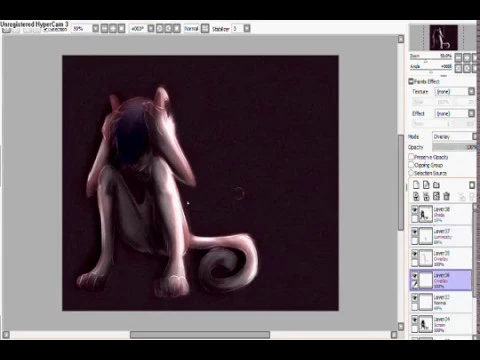Collapse the Paints Effect section

point(411,81)
